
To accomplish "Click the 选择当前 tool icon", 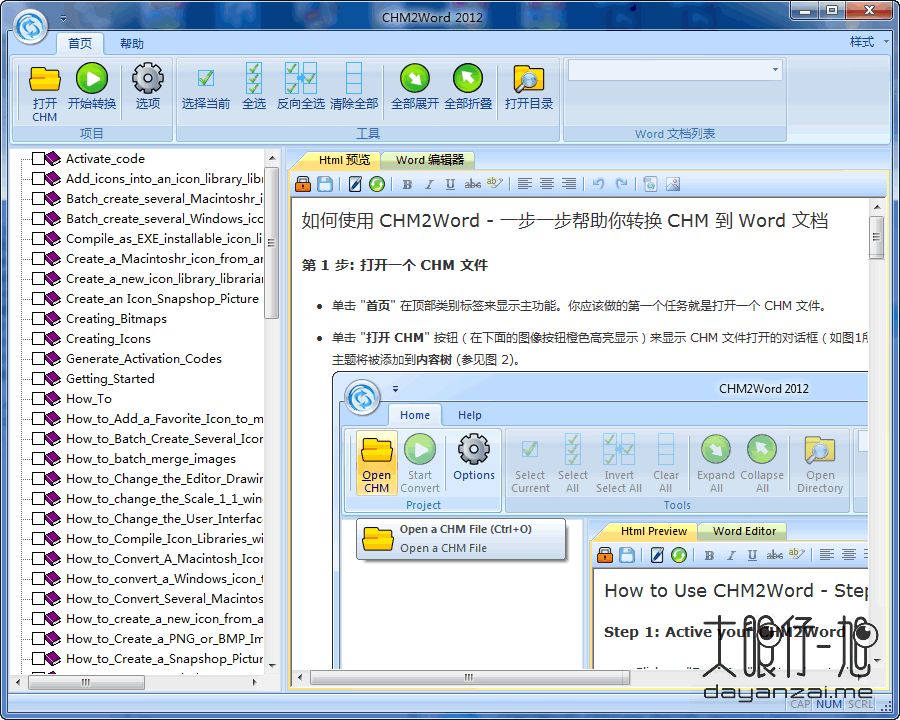I will (x=205, y=87).
